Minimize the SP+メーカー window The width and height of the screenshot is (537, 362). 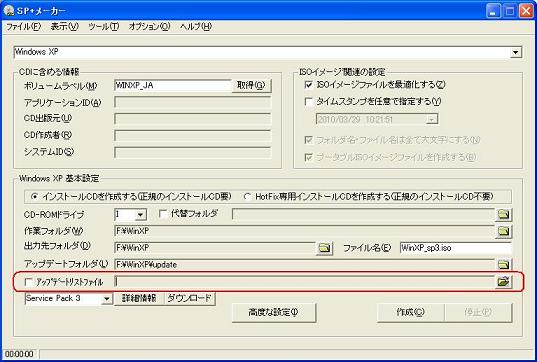click(493, 11)
